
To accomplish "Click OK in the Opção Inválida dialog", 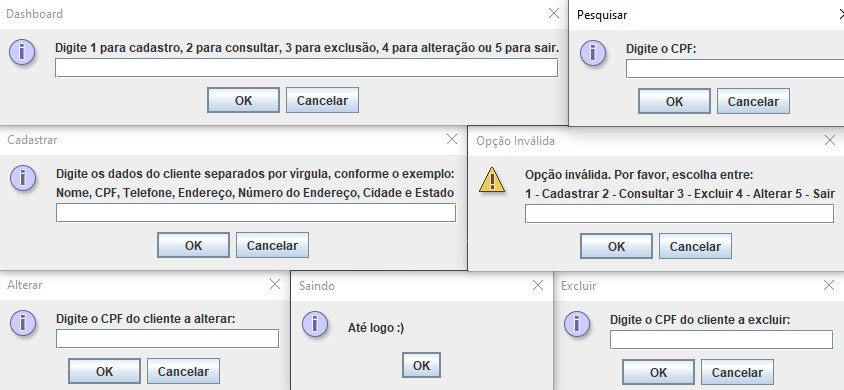I will (x=616, y=246).
